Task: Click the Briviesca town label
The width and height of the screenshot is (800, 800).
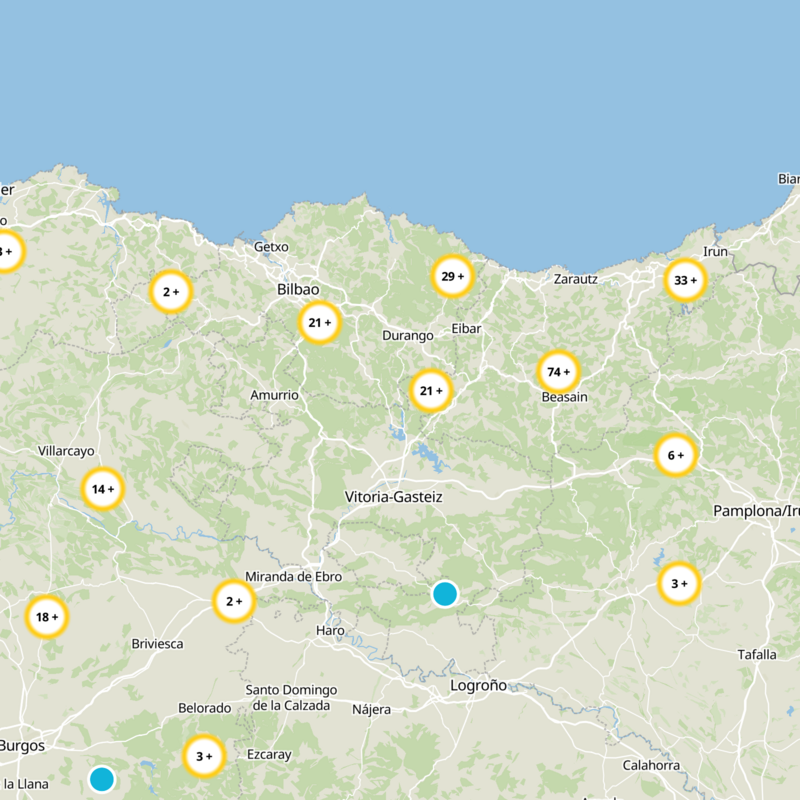Action: [157, 644]
